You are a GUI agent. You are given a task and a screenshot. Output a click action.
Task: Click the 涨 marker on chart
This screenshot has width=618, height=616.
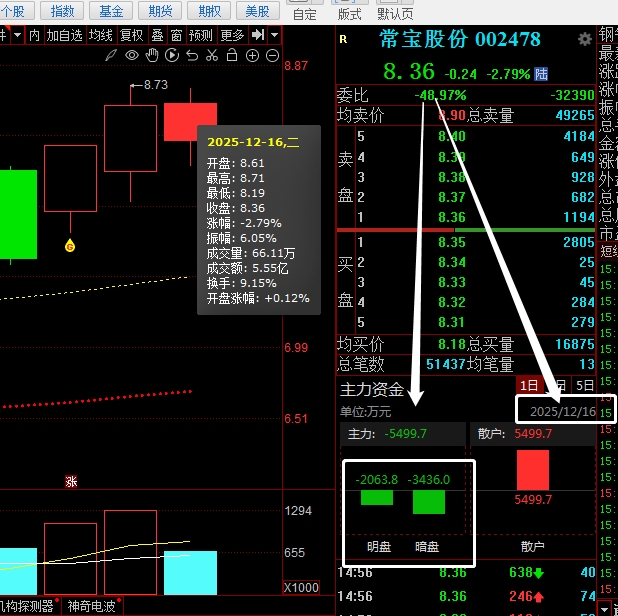[71, 481]
